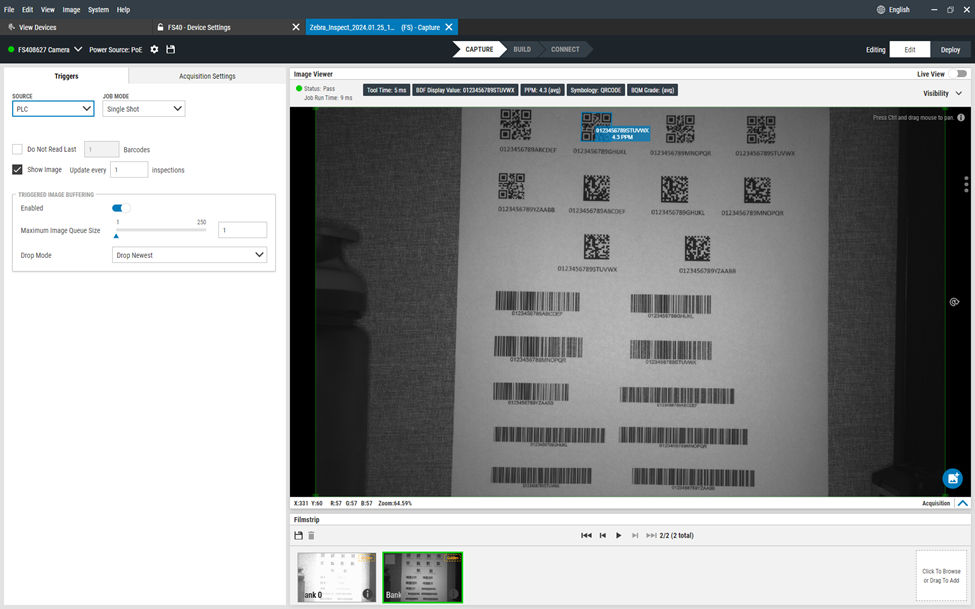Open the Edit menu
The image size is (975, 609).
click(x=27, y=9)
